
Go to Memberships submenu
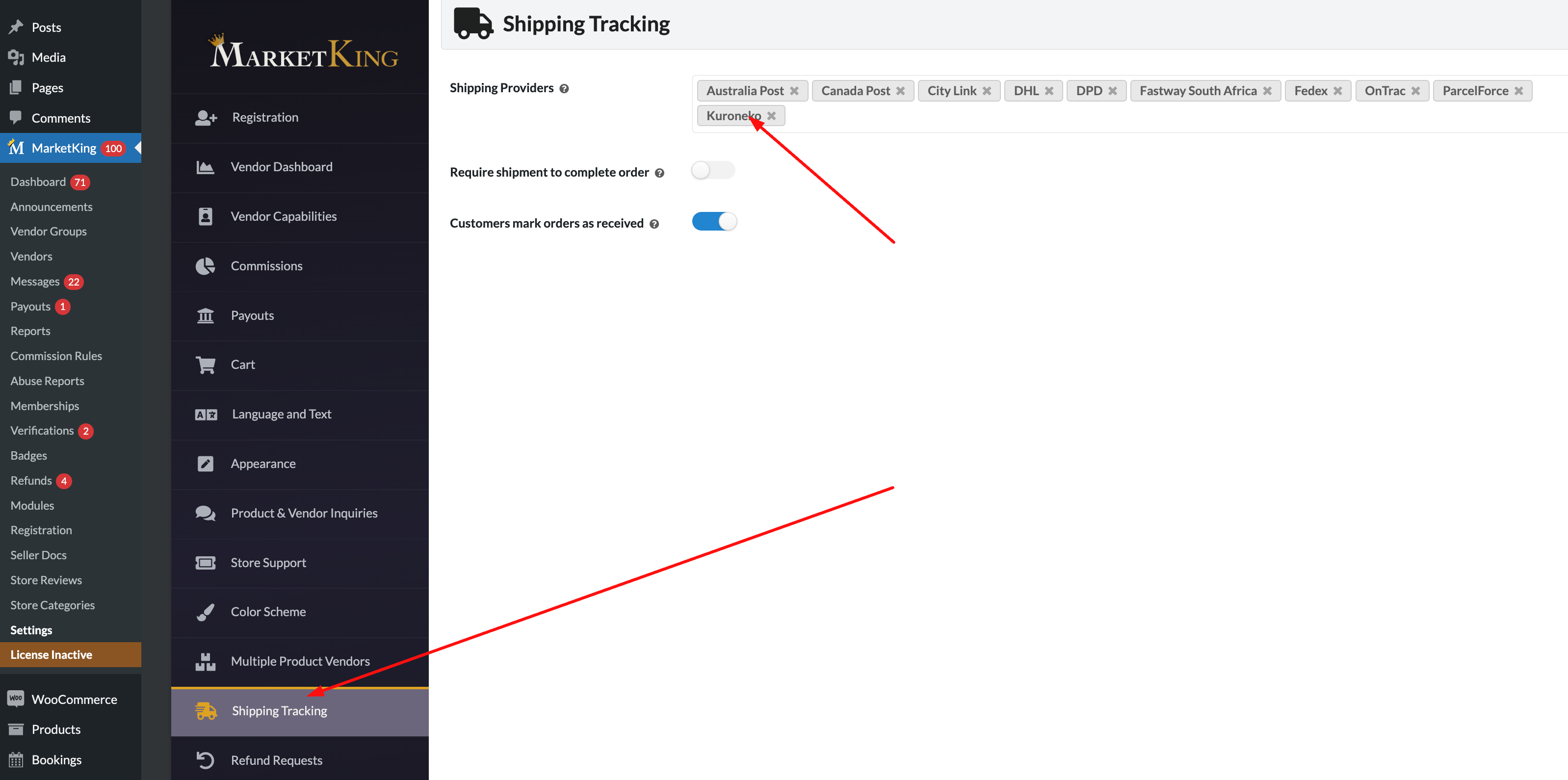click(x=45, y=406)
